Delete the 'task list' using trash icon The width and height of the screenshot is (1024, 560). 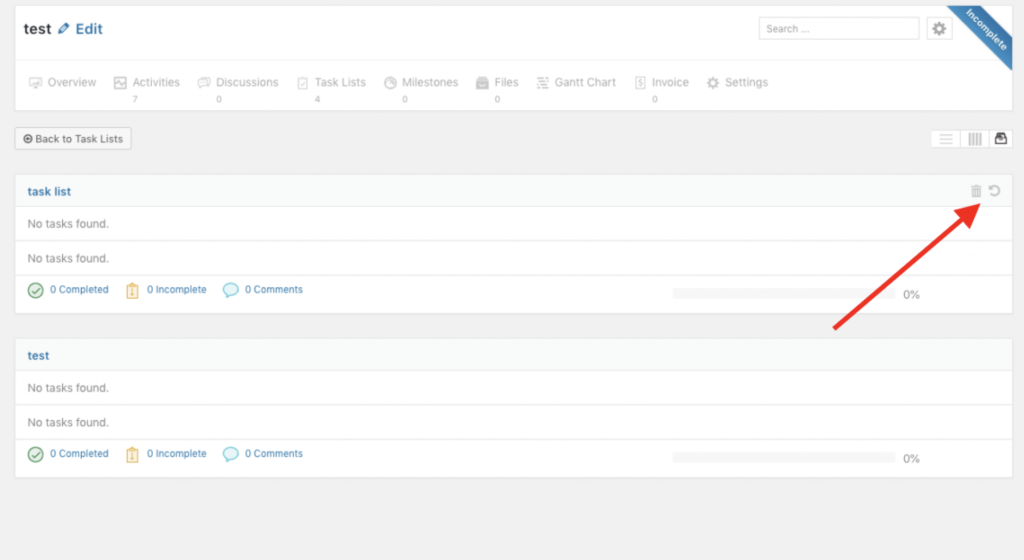tap(976, 191)
